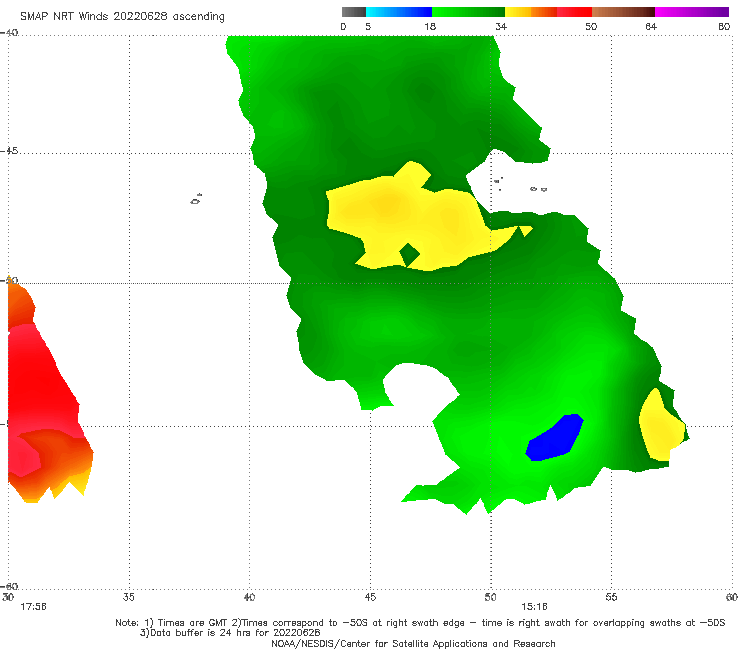The height and width of the screenshot is (650, 740).
Task: Pick the yellow-to-red segment of the color bar
Action: [548, 12]
